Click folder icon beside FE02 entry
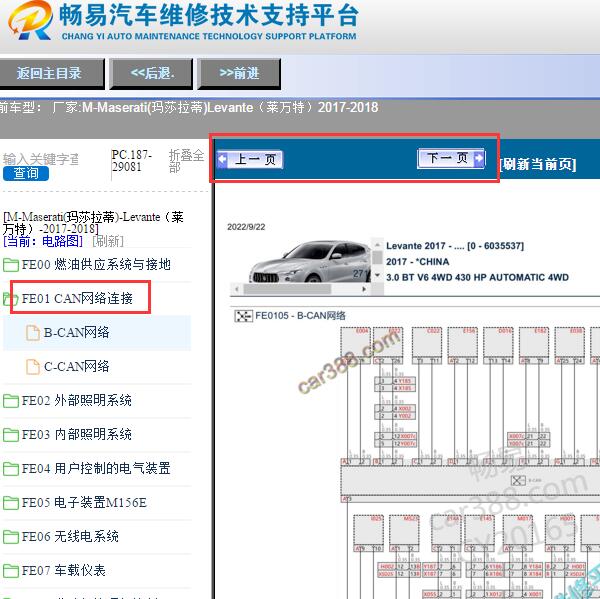600x599 pixels. click(x=11, y=401)
